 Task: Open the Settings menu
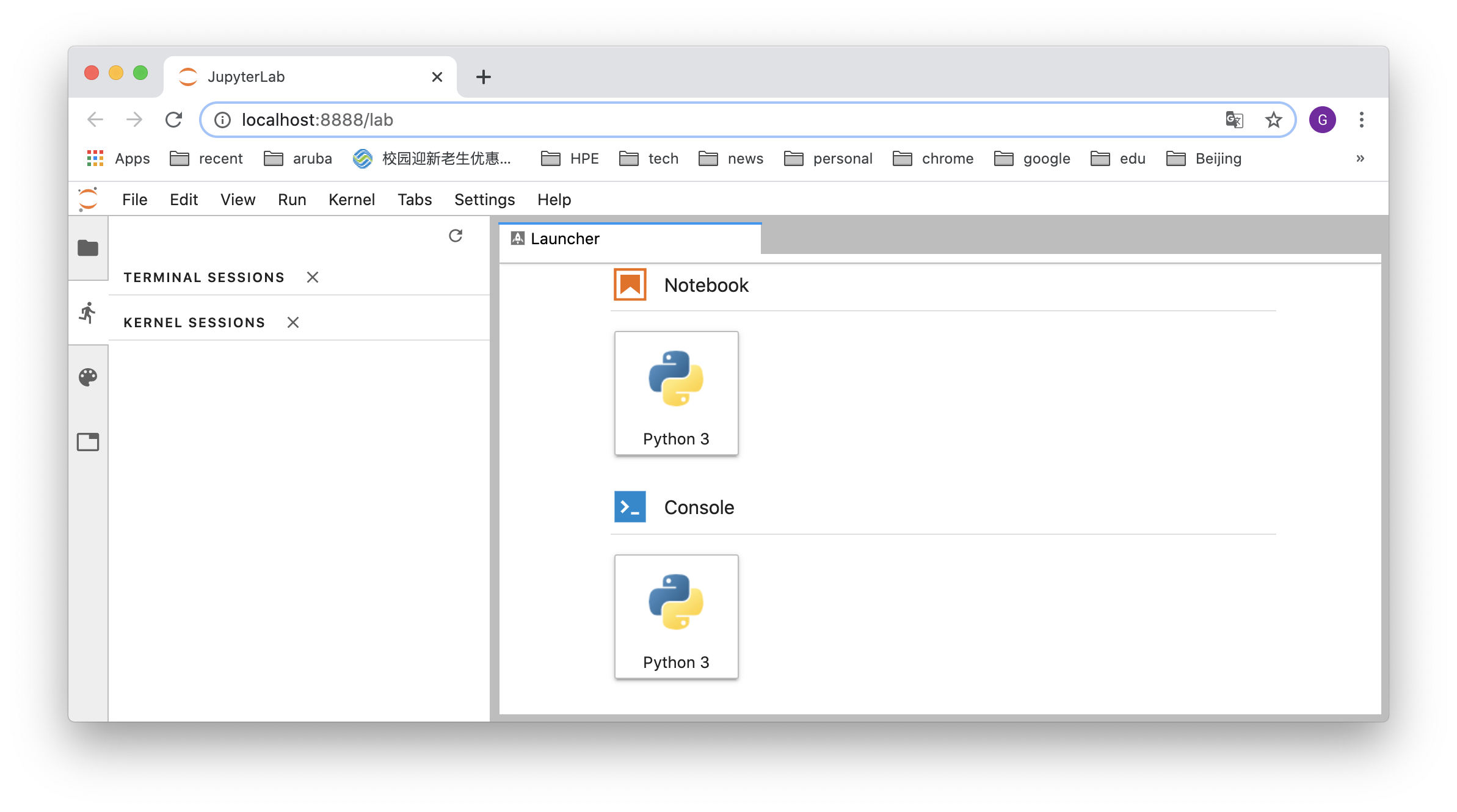[x=484, y=200]
